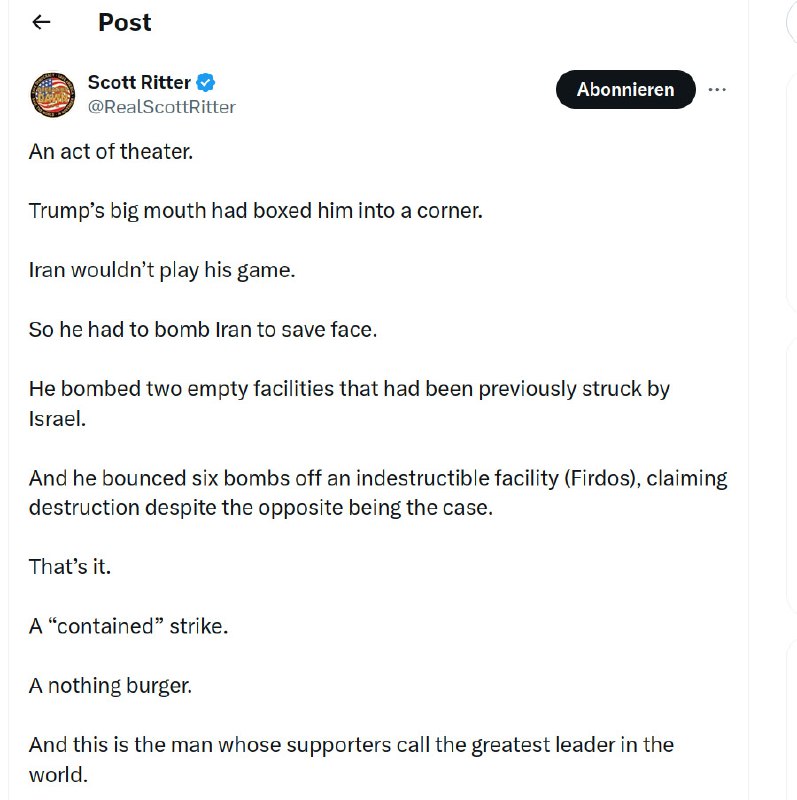Select the sentence about Trump's big mouth
797x800 pixels.
pos(255,211)
